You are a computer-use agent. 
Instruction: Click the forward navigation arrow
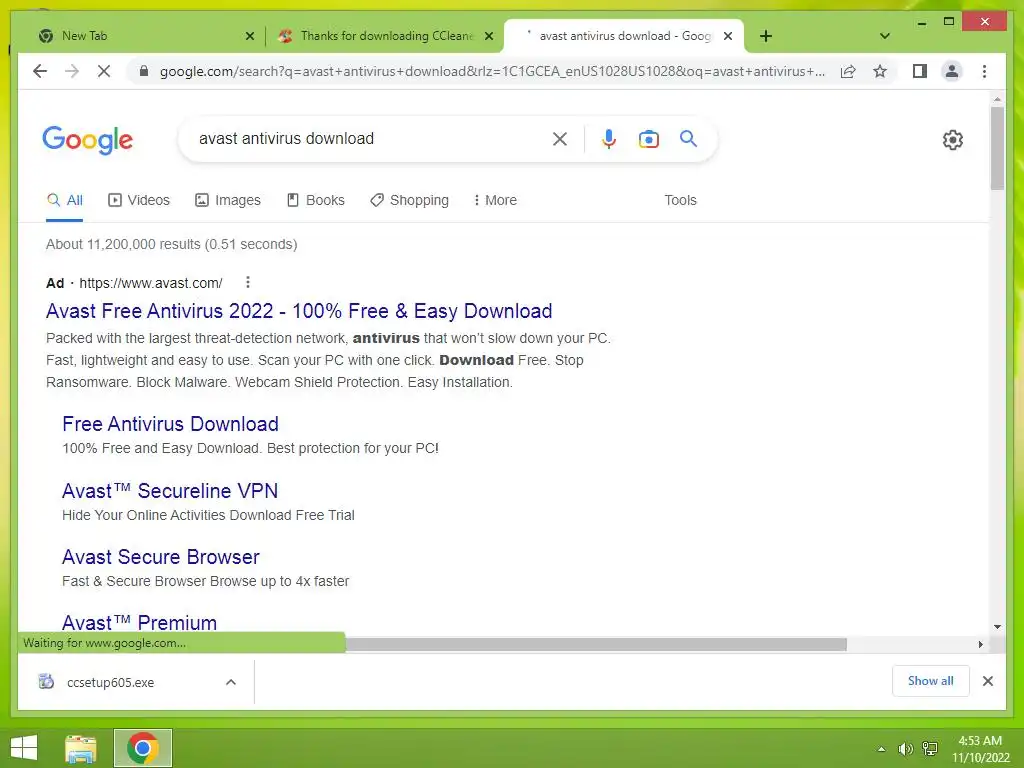pos(72,71)
